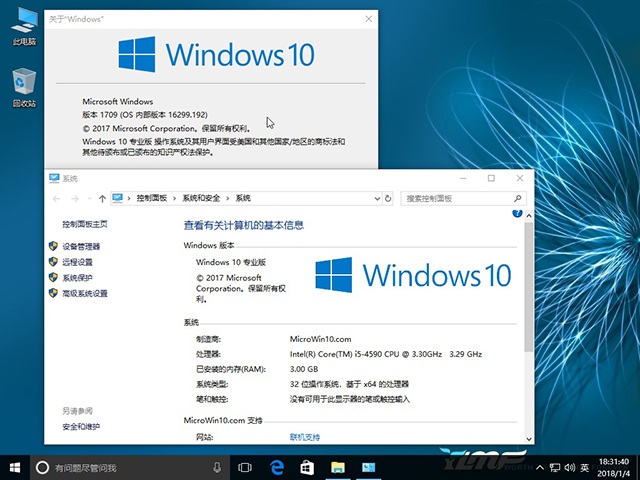Click the Cortana search box
Viewport: 640px width, 480px height.
pos(131,468)
